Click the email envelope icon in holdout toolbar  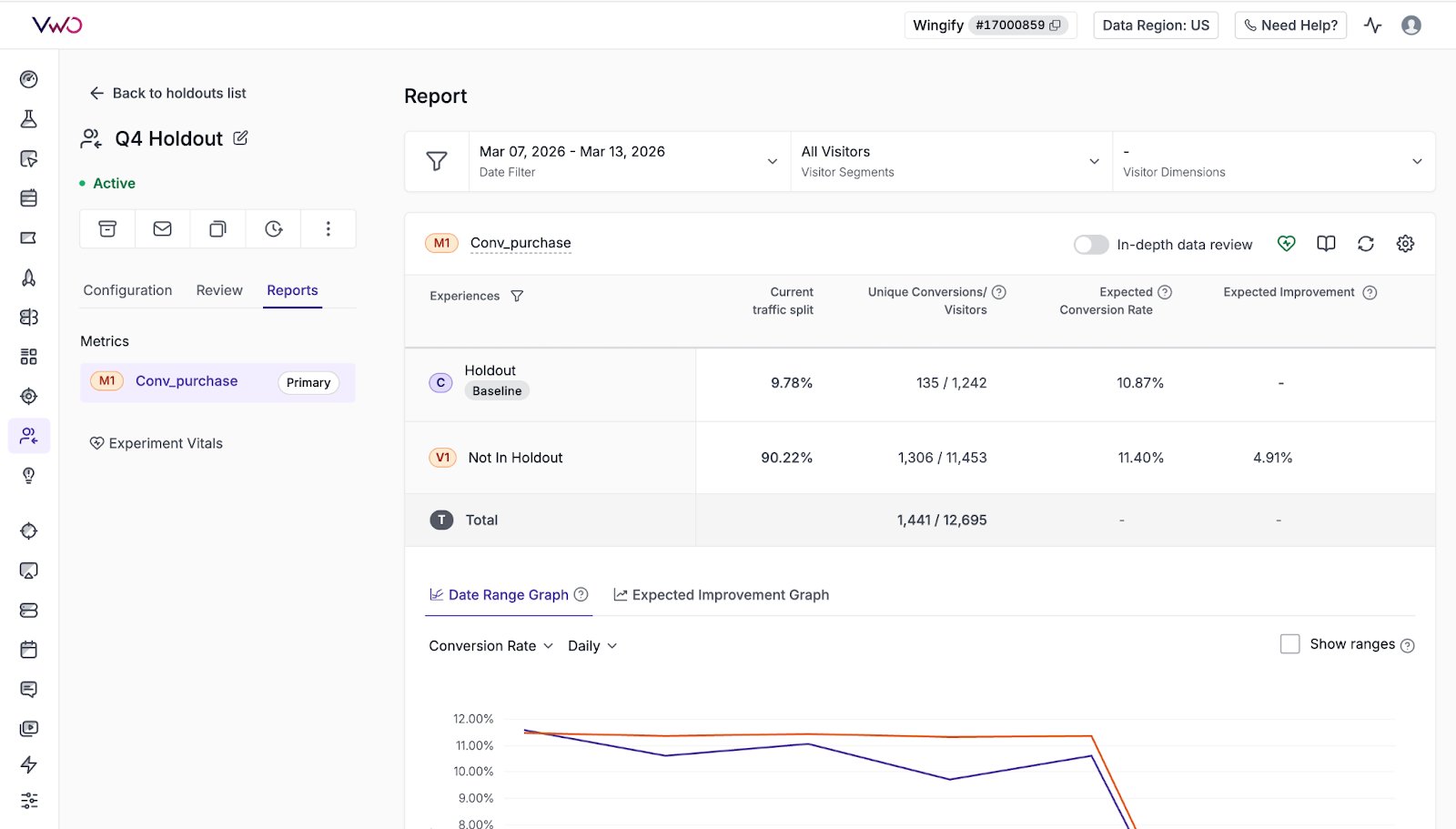pos(163,229)
